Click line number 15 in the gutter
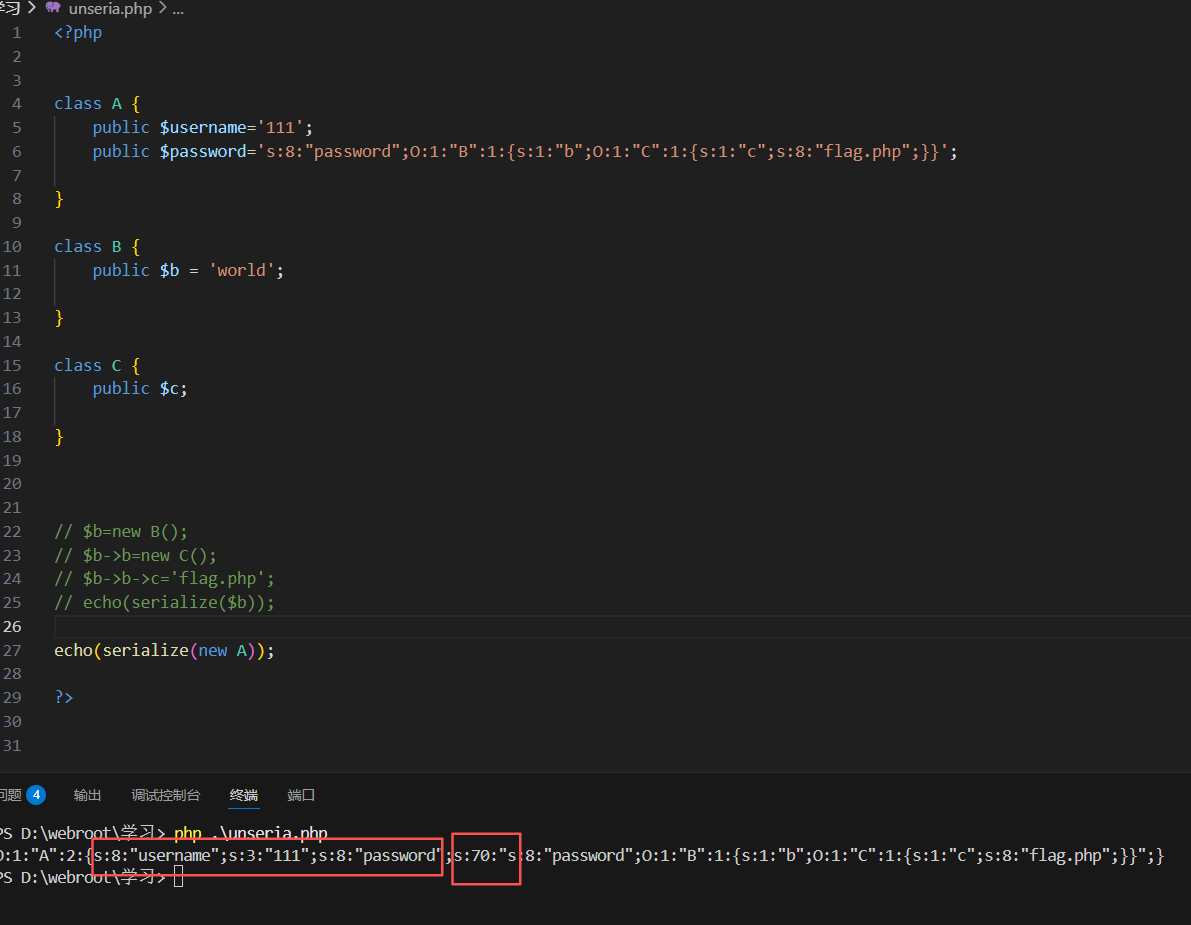The width and height of the screenshot is (1191, 925). [12, 365]
